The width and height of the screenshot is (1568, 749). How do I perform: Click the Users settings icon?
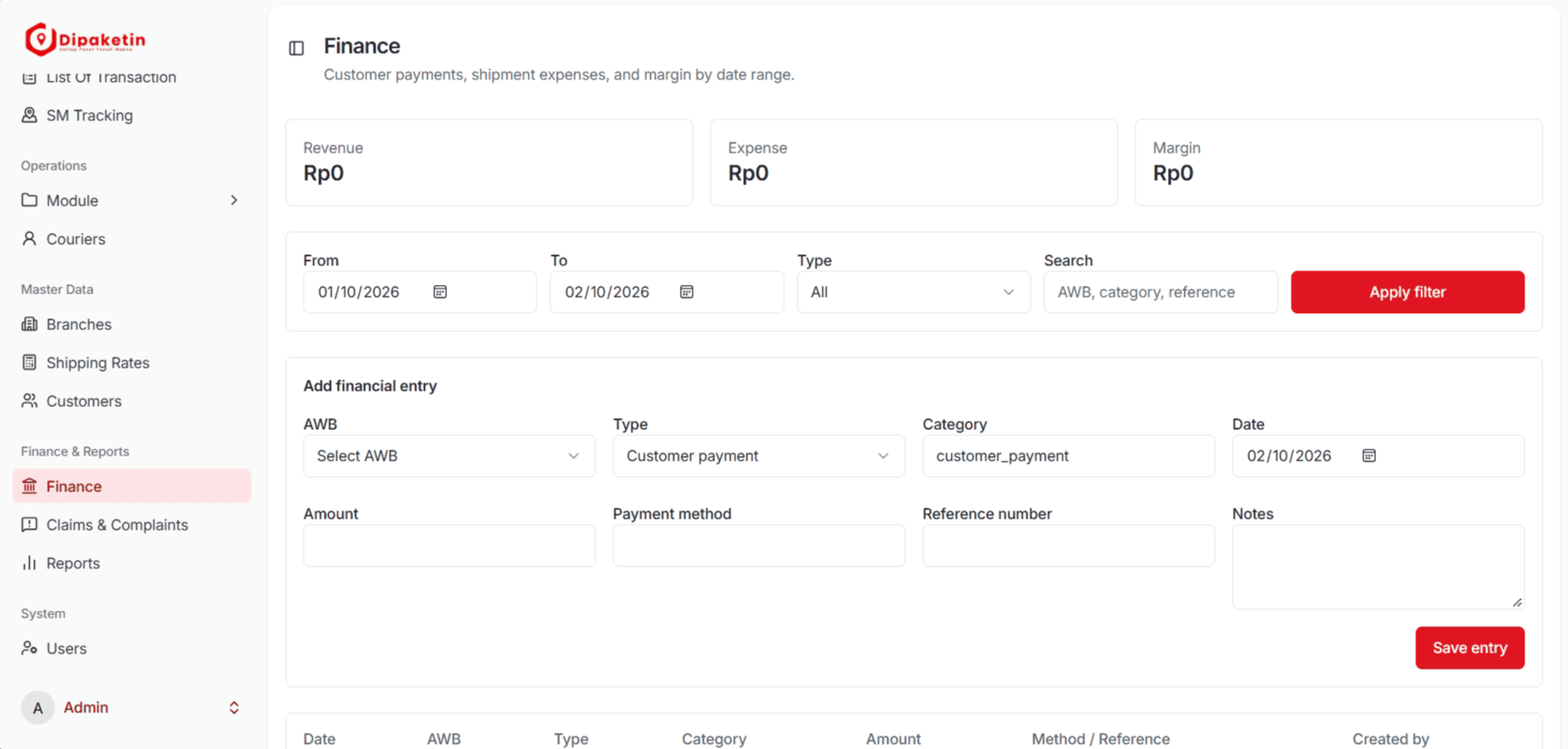click(x=29, y=648)
